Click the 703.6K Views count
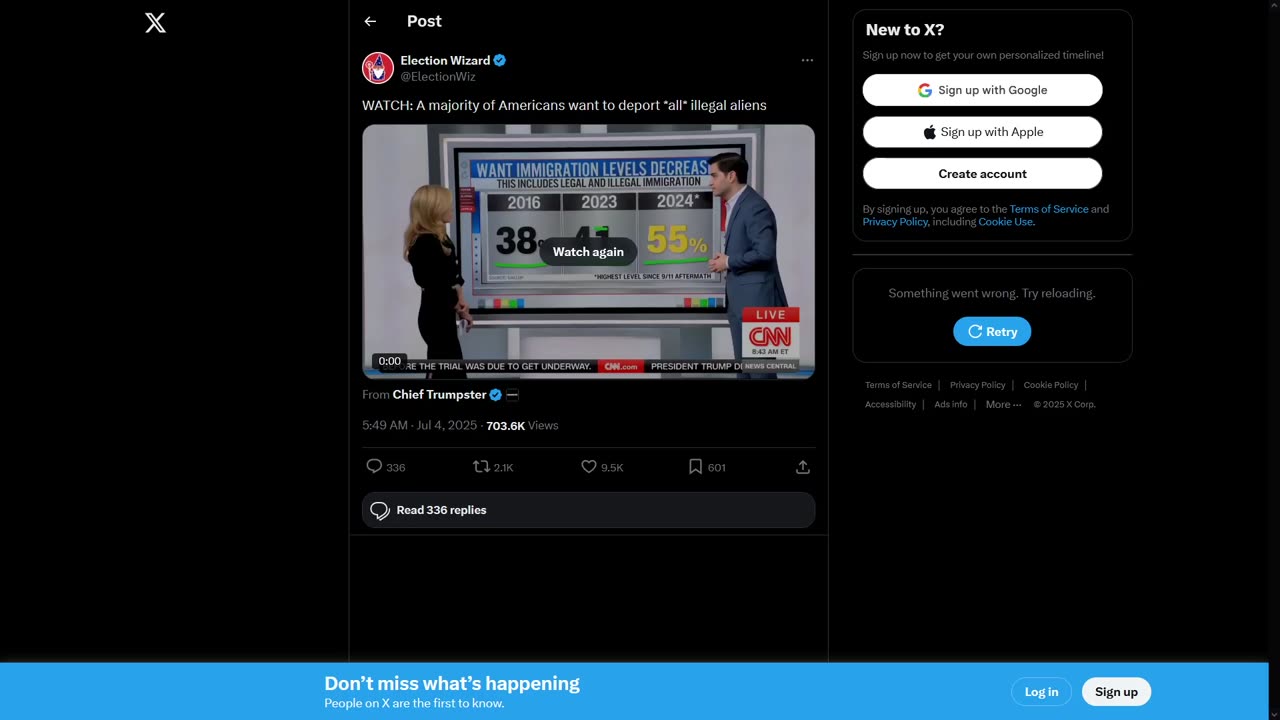 [522, 425]
